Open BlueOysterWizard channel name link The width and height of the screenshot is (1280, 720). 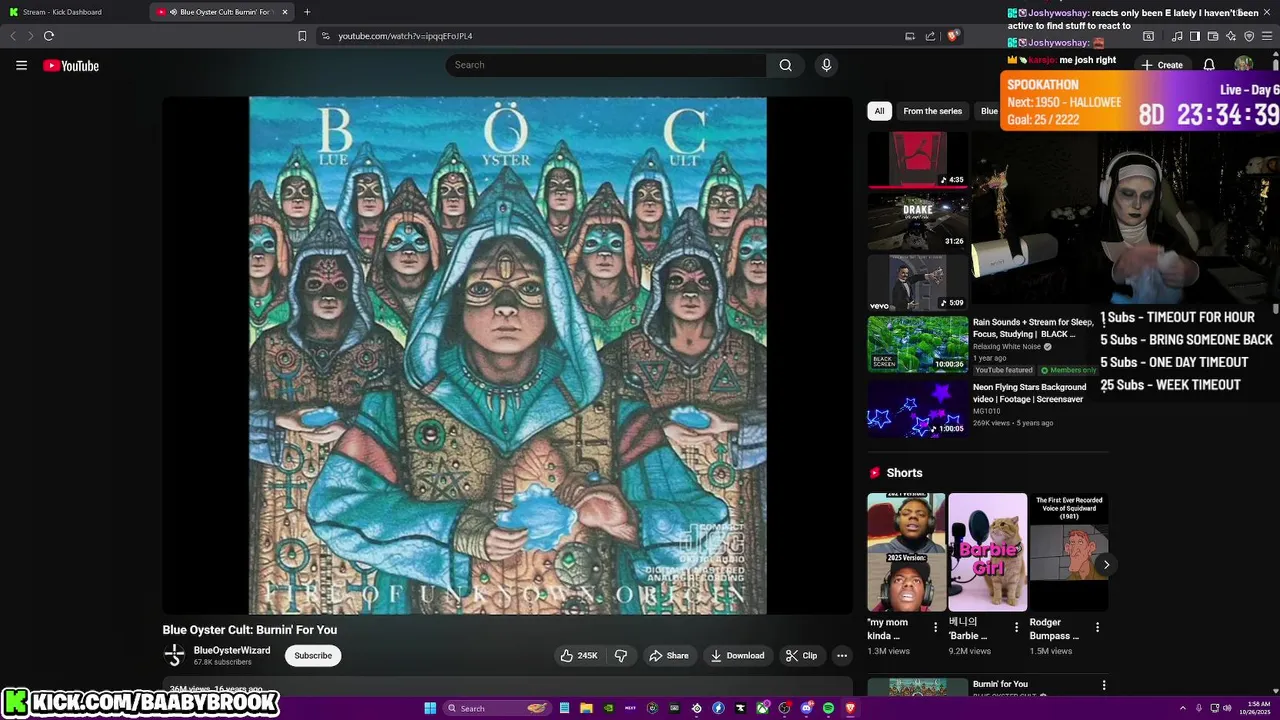pyautogui.click(x=232, y=650)
